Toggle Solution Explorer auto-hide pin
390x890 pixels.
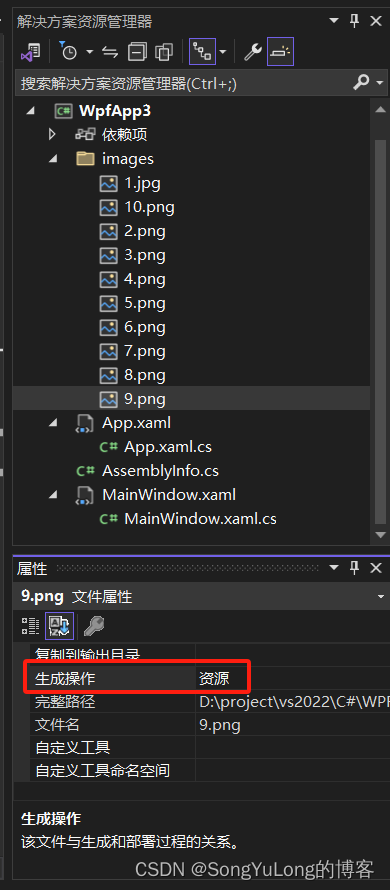[355, 22]
